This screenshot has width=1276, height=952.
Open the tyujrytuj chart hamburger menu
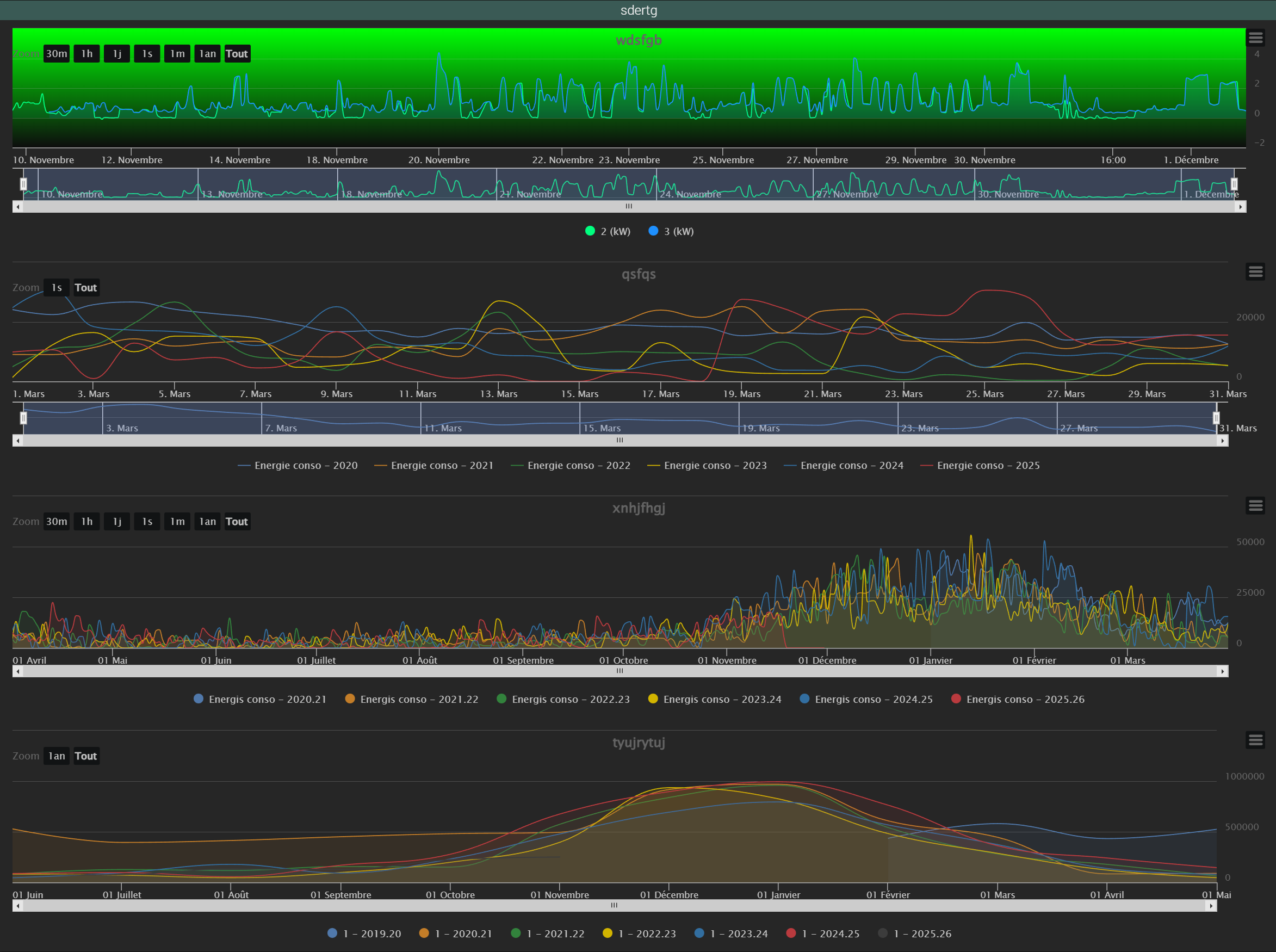point(1255,740)
